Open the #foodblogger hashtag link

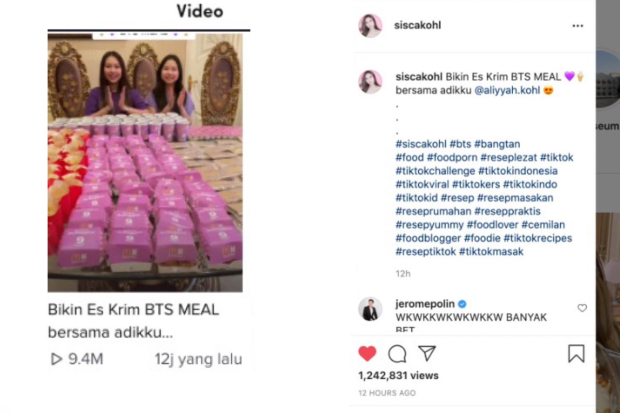point(428,238)
